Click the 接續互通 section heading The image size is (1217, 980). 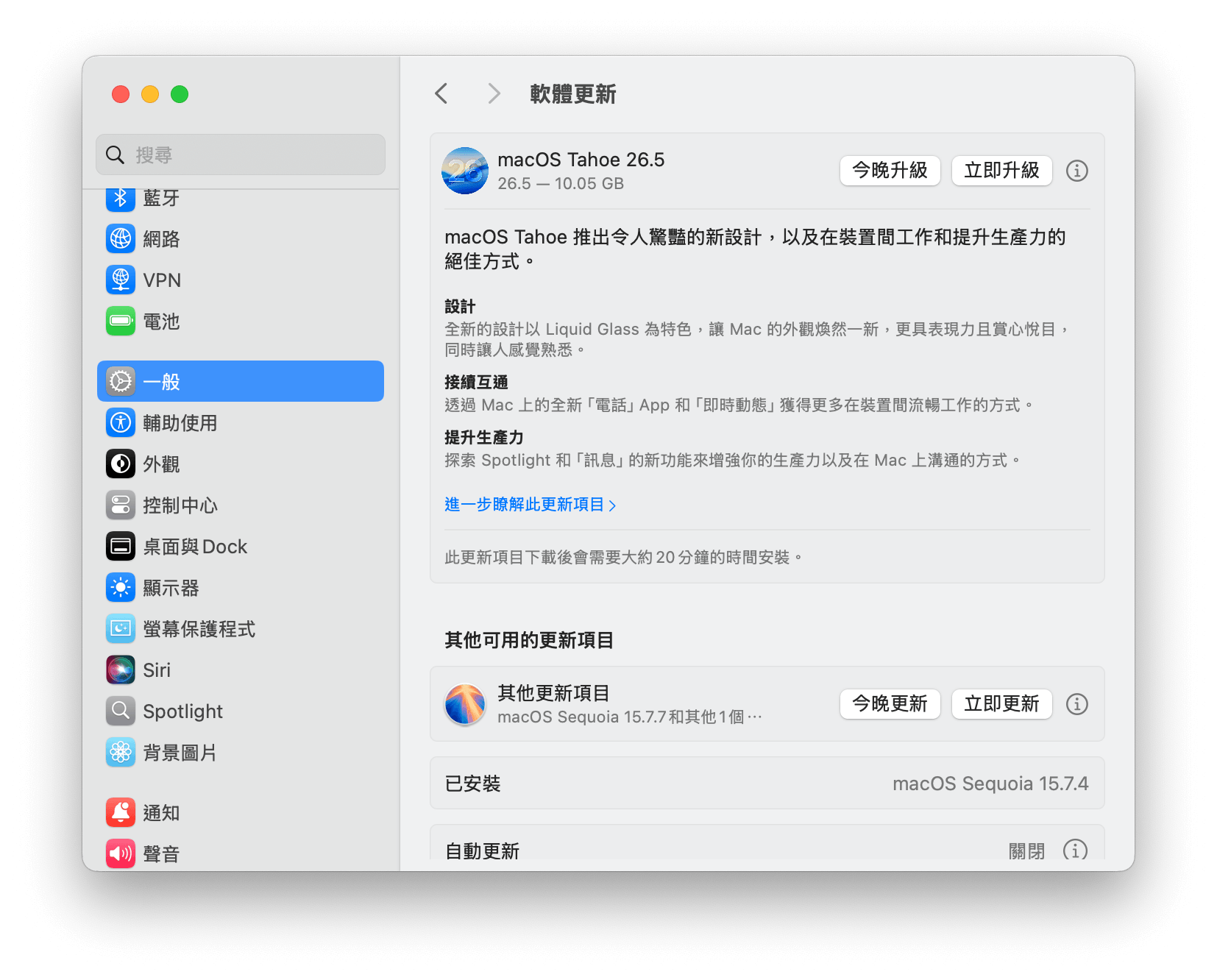476,383
